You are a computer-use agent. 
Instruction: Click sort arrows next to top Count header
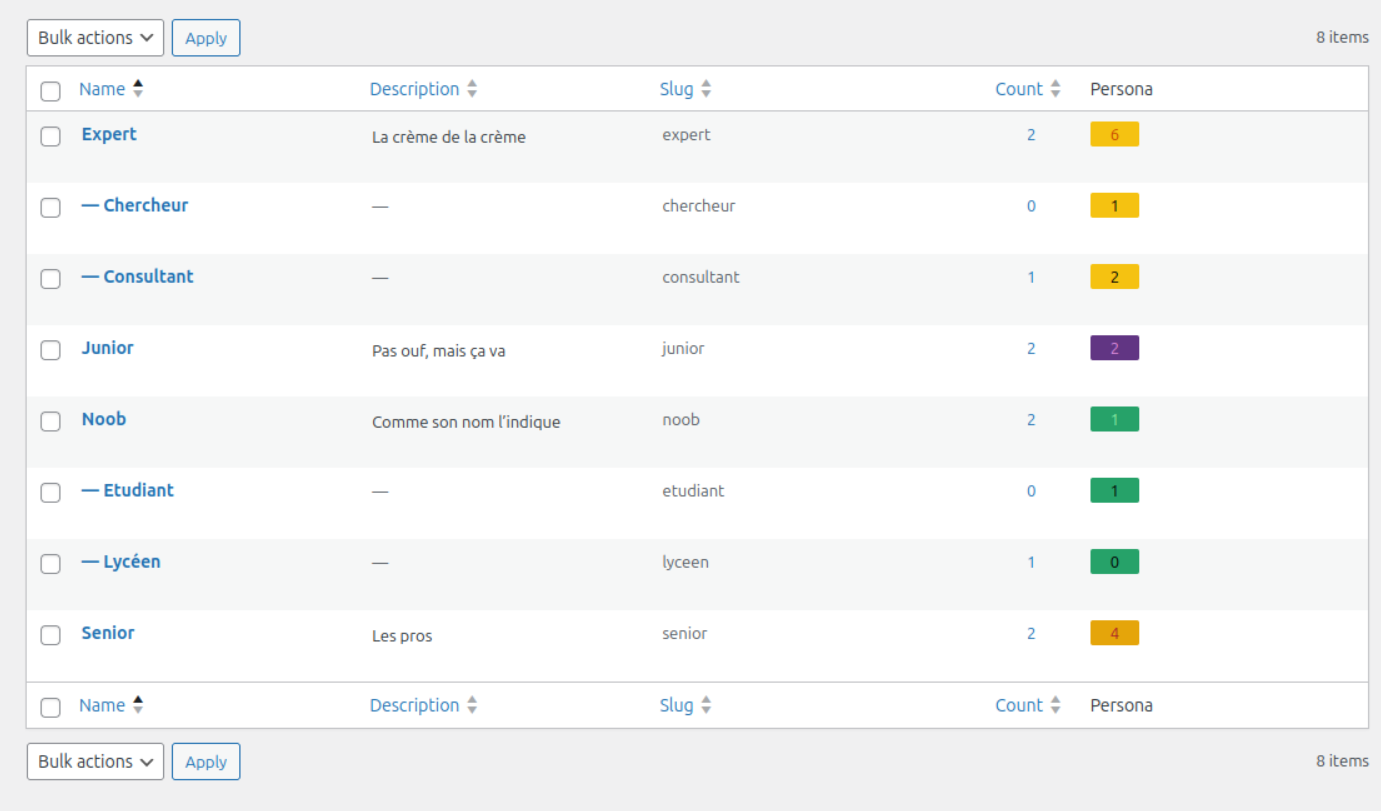1055,89
